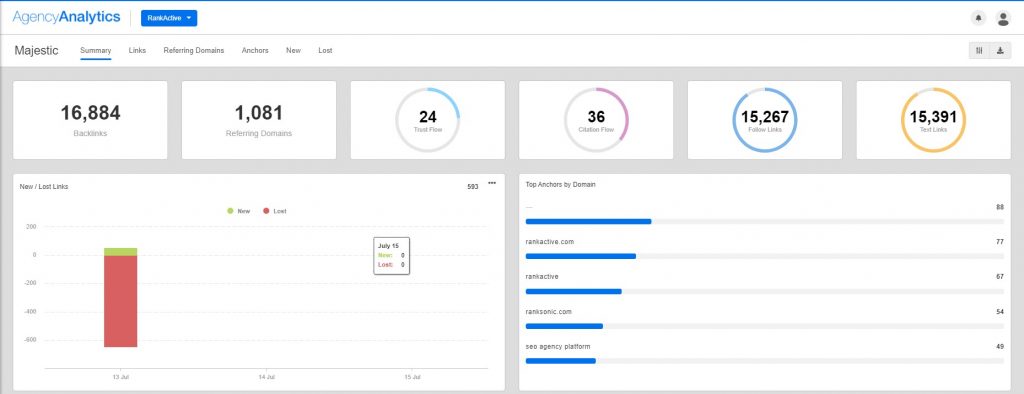Click the Top Anchors by Domain title
Screen dimensions: 1024x394
(x=560, y=185)
